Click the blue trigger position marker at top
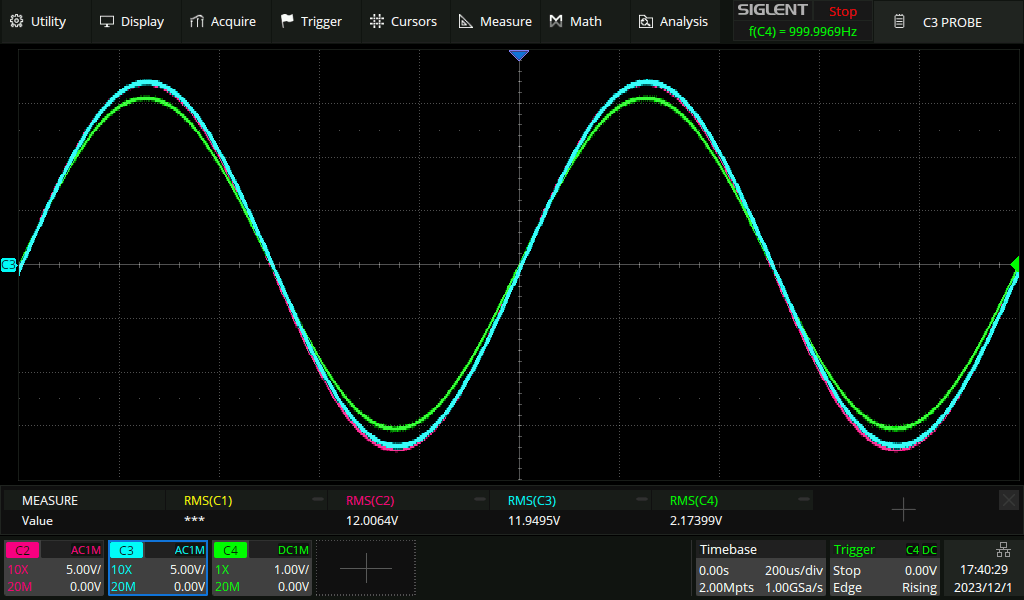 click(519, 55)
